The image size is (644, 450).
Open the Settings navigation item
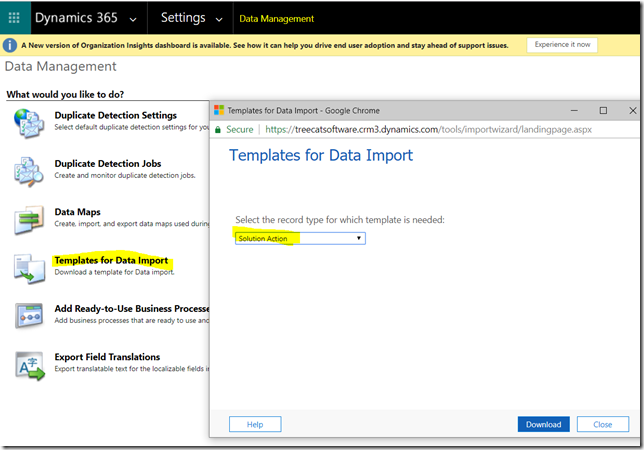(183, 18)
